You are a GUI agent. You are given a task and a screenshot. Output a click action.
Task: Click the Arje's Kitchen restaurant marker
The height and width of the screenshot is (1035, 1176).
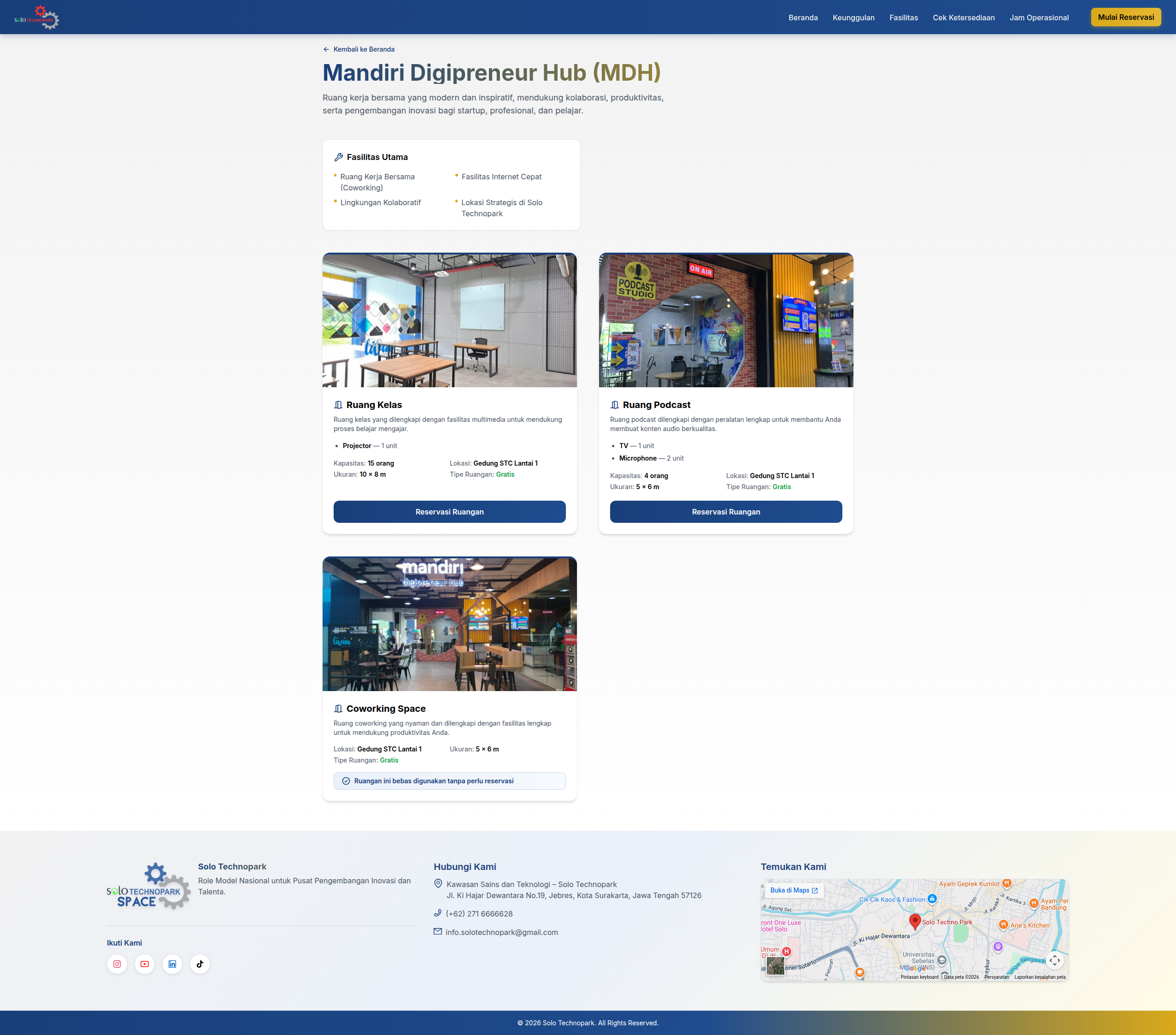(x=1003, y=925)
